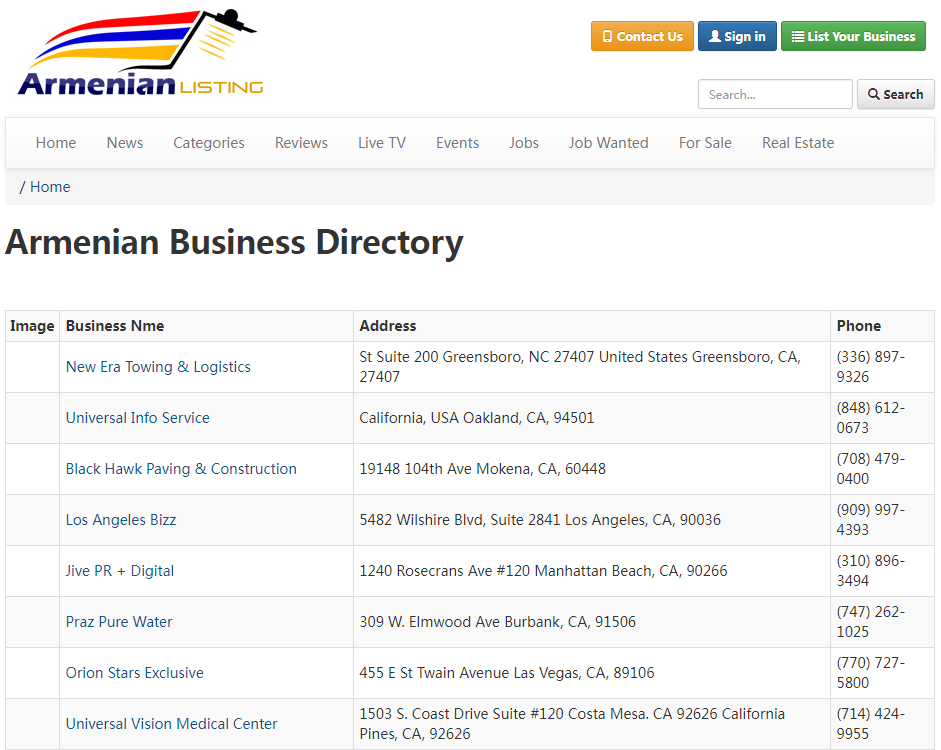This screenshot has height=750, width=941.
Task: Click the Home breadcrumb link
Action: 50,187
